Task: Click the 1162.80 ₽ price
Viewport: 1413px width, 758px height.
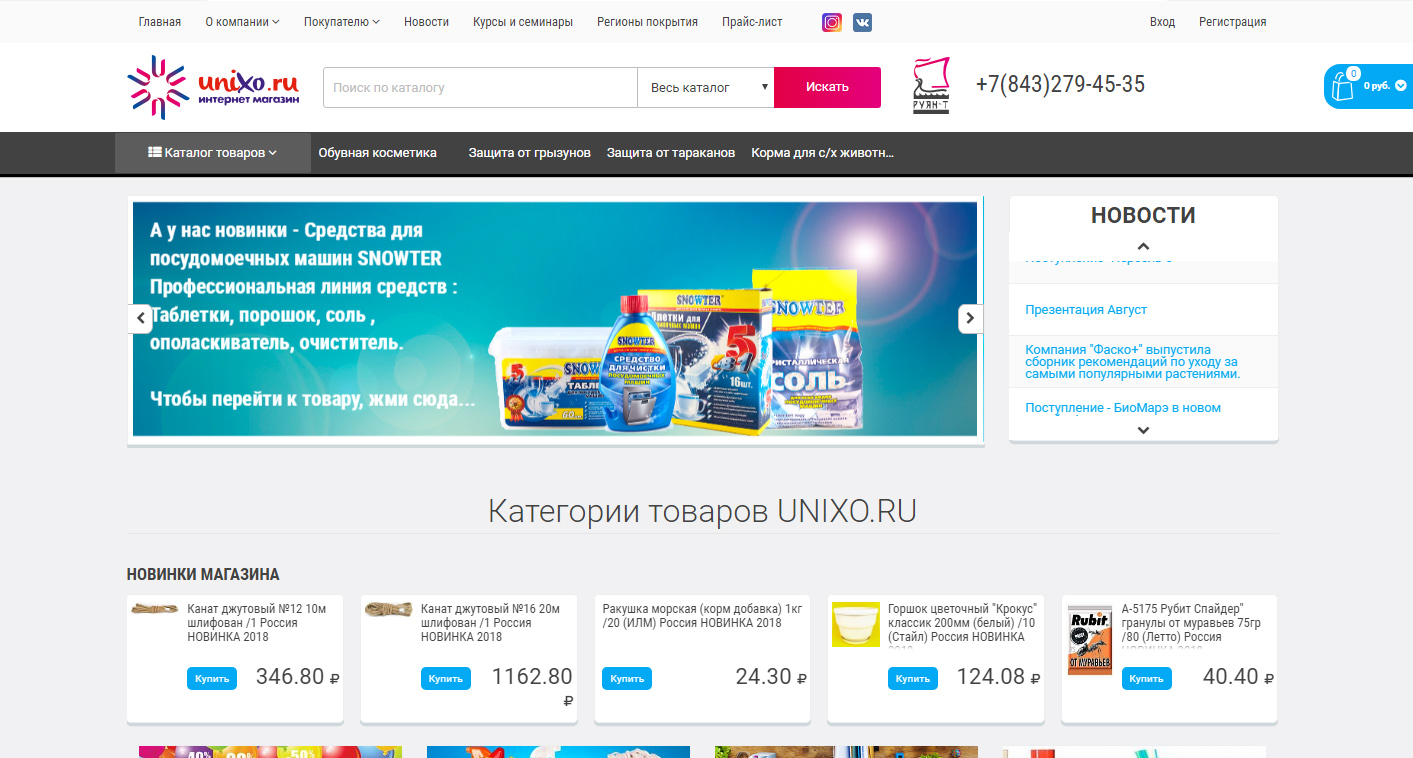Action: click(x=532, y=687)
